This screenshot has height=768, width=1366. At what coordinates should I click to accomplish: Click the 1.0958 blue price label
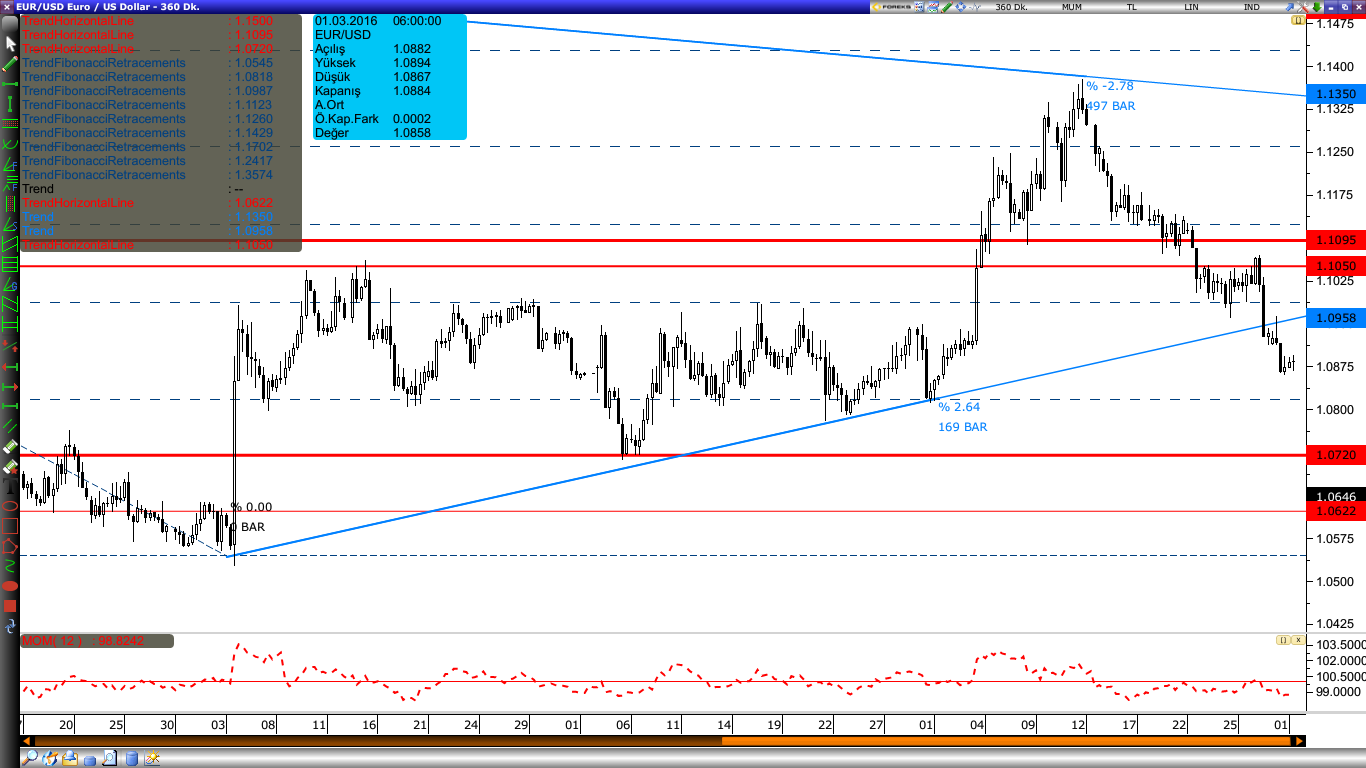[x=1336, y=318]
